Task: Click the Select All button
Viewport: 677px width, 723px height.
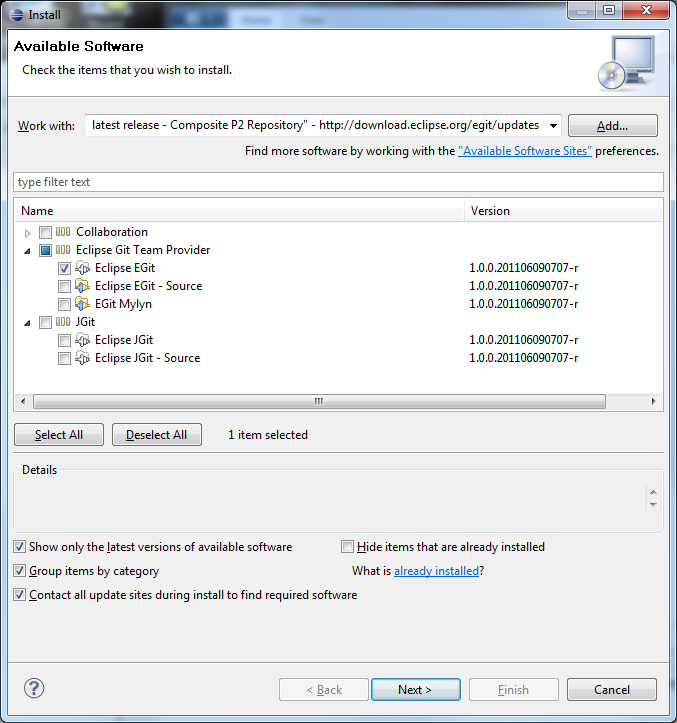Action: click(59, 435)
